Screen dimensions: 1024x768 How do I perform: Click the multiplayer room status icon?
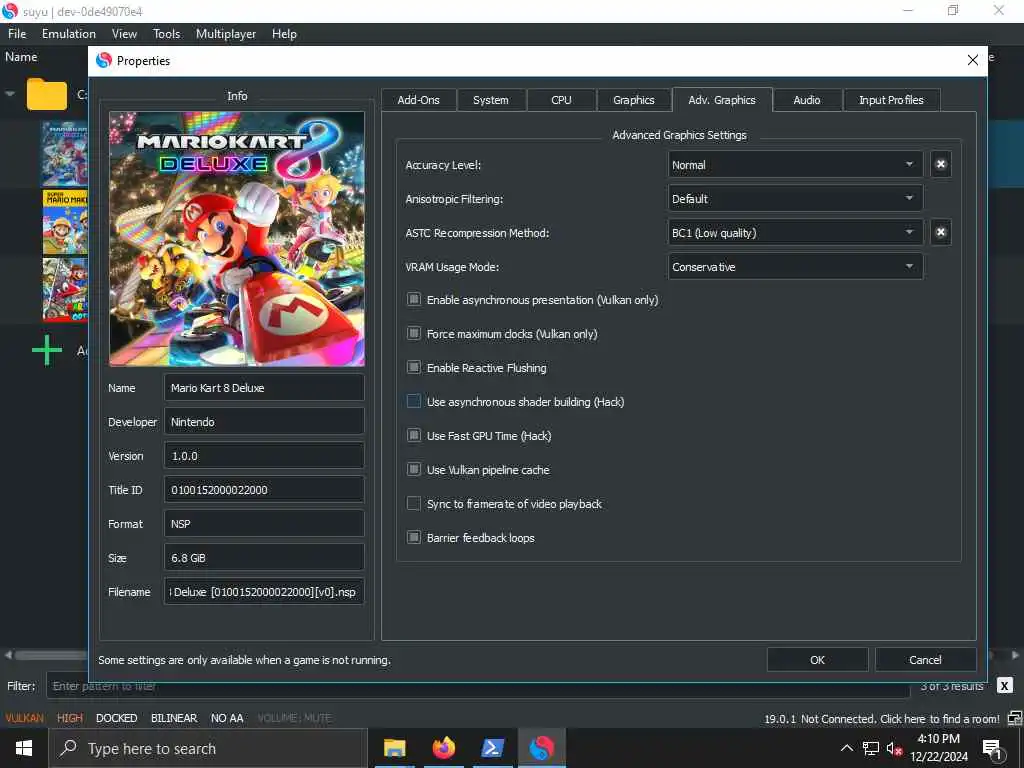coord(1015,718)
